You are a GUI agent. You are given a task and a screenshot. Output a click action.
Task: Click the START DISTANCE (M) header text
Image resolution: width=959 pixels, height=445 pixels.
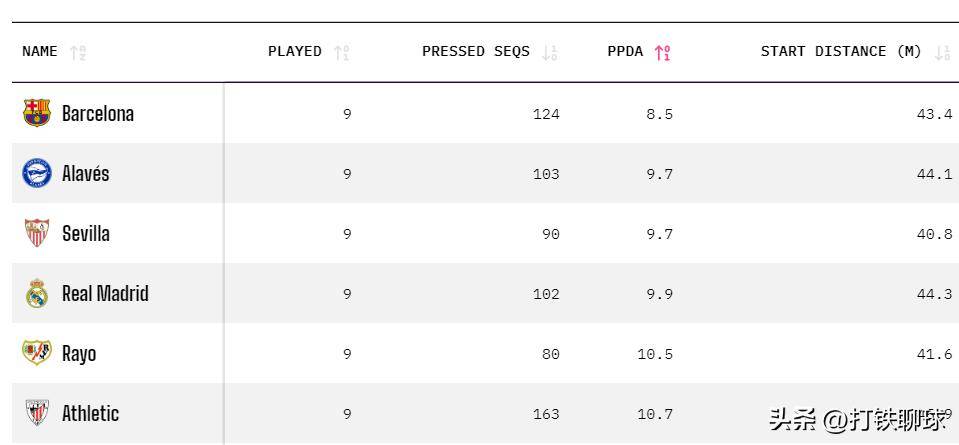(x=840, y=51)
